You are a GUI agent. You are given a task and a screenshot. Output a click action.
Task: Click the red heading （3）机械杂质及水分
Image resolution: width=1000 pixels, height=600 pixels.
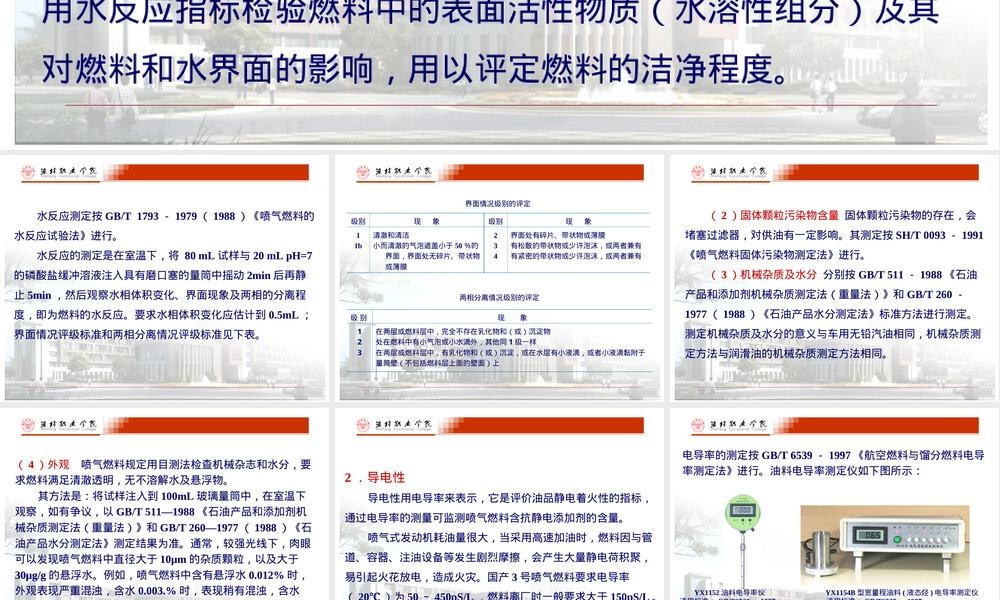763,275
